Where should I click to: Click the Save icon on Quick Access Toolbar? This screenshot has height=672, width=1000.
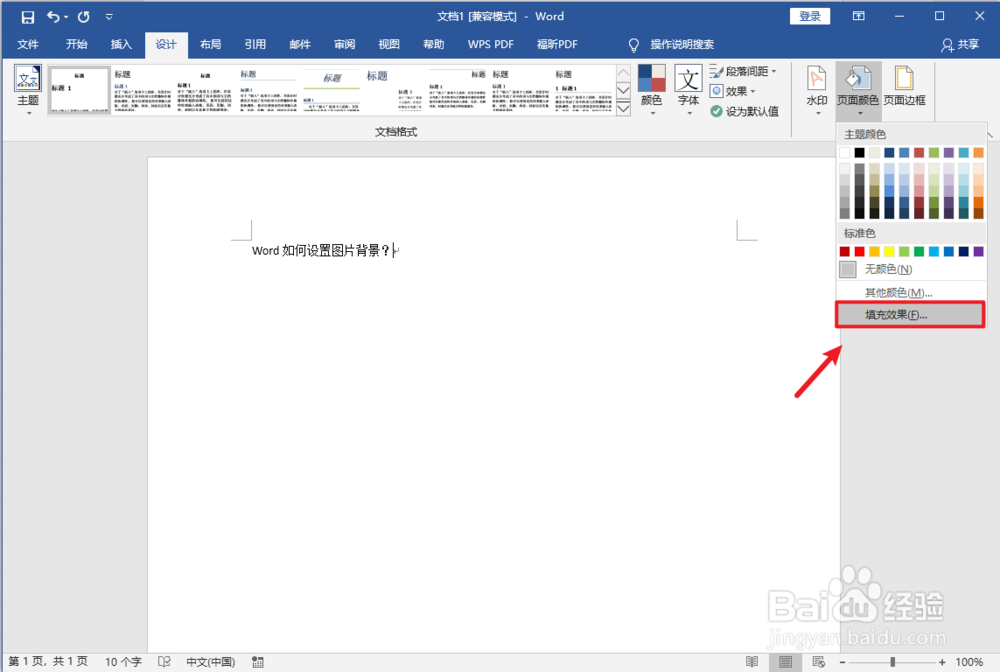pyautogui.click(x=26, y=16)
